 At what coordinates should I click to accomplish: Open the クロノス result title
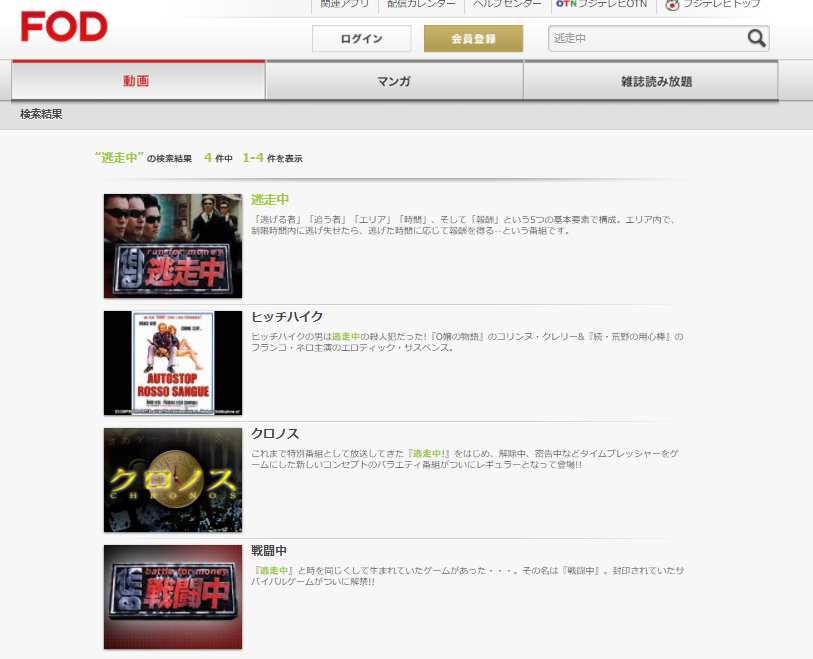coord(275,433)
